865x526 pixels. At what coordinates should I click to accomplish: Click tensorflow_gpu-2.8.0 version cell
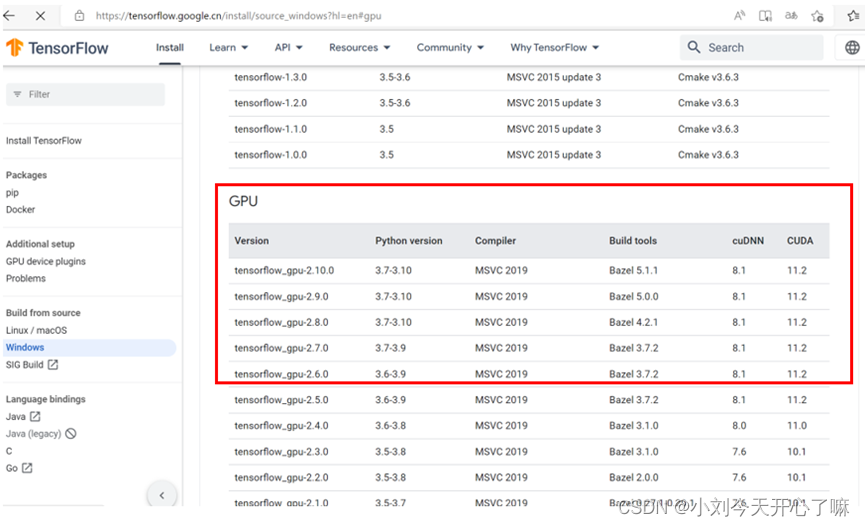point(281,322)
